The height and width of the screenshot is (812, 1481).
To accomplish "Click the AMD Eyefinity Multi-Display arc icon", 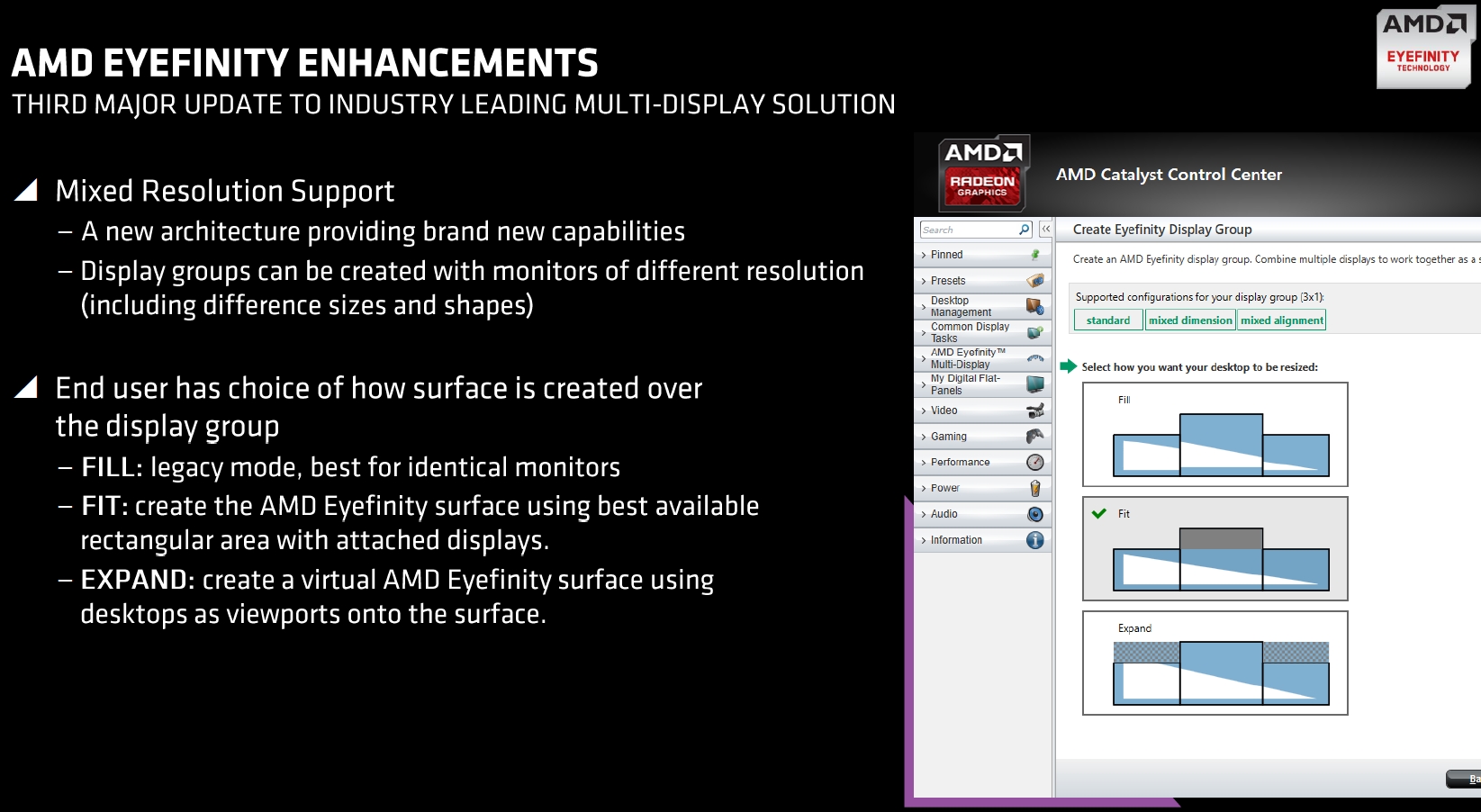I will [x=1035, y=358].
